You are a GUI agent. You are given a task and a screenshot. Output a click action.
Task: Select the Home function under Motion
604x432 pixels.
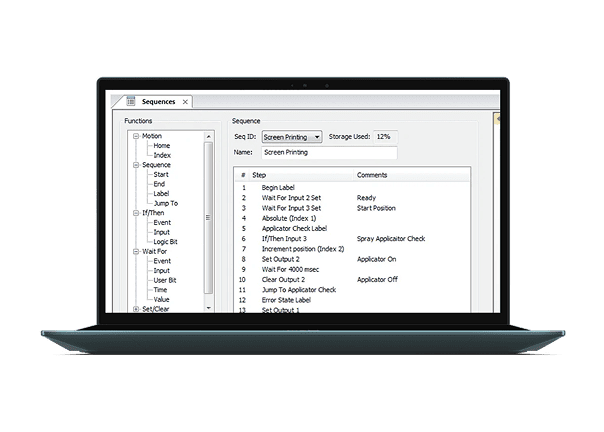click(x=161, y=146)
